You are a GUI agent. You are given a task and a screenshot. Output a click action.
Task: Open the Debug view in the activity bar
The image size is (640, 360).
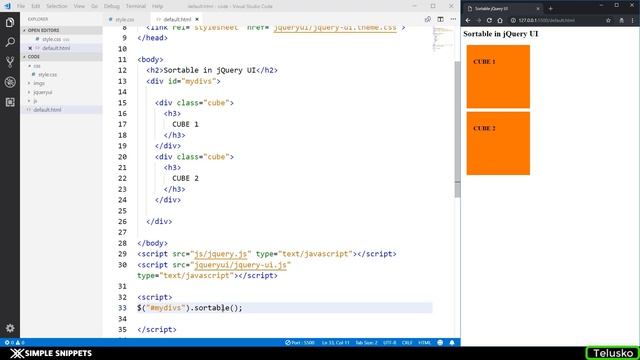tap(10, 82)
